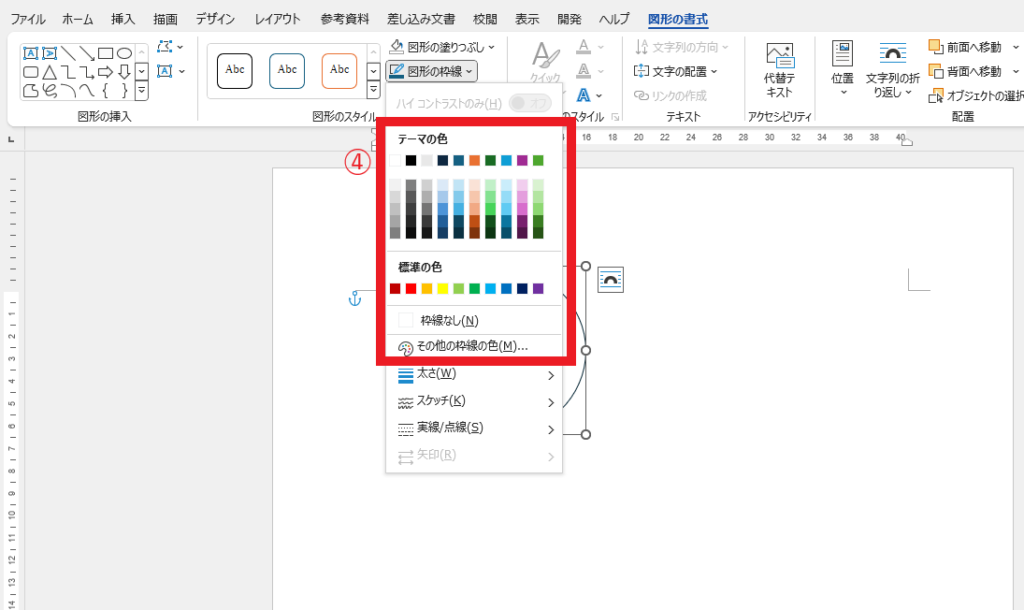Open 前面へ移動 dropdown arrow
The image size is (1024, 610).
pyautogui.click(x=1016, y=47)
